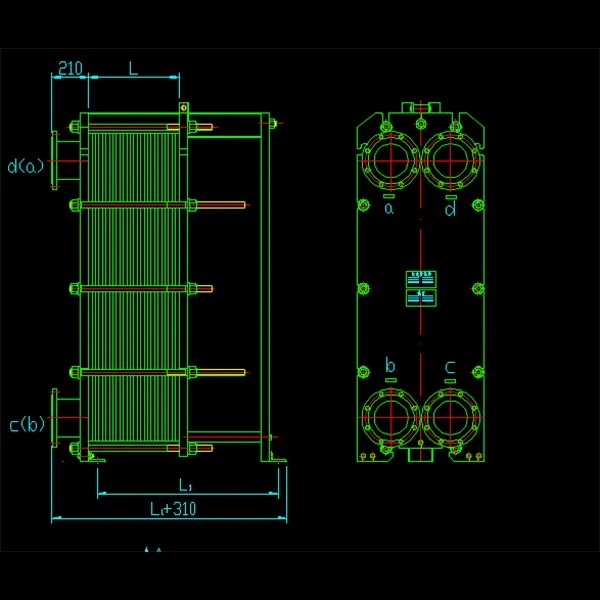Click the lifting lug atop the side view
Image resolution: width=600 pixels, height=600 pixels.
(184, 107)
